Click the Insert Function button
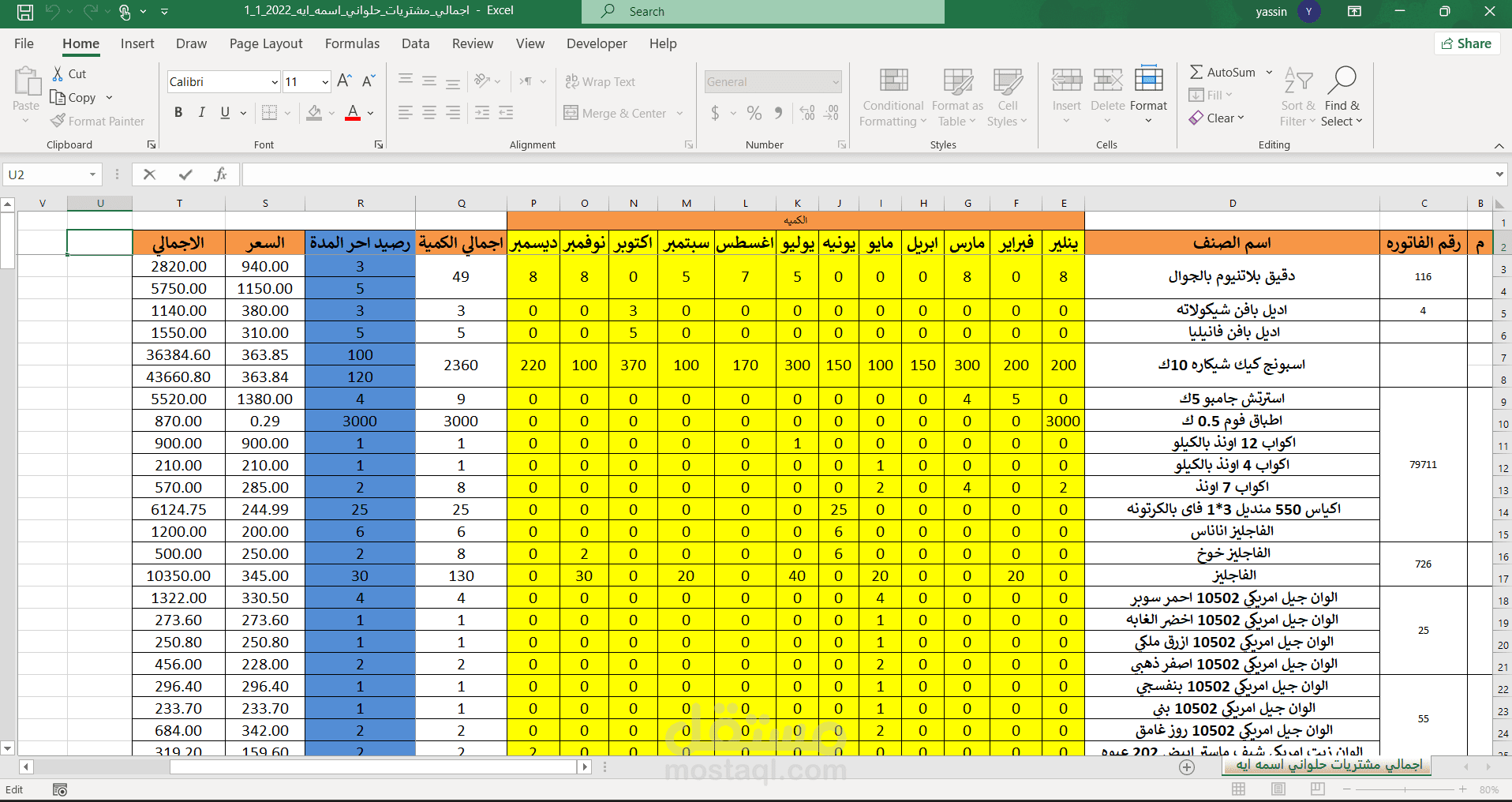The image size is (1512, 802). (220, 174)
